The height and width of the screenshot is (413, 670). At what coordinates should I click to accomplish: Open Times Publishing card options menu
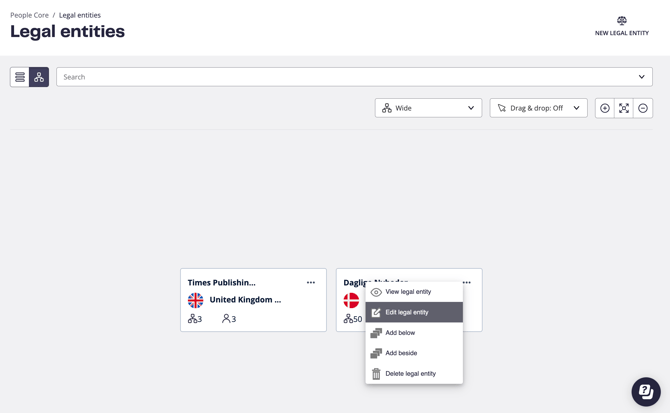[x=311, y=283]
